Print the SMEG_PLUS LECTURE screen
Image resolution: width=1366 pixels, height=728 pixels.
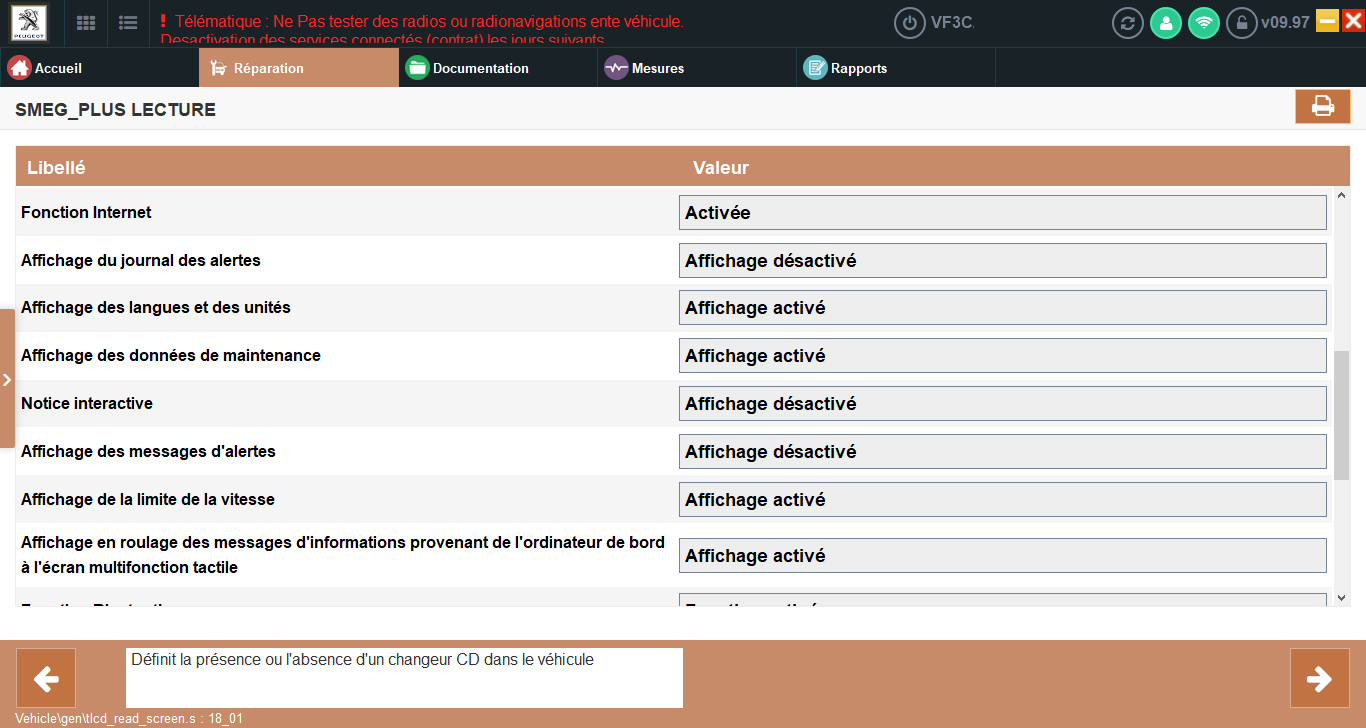1322,106
